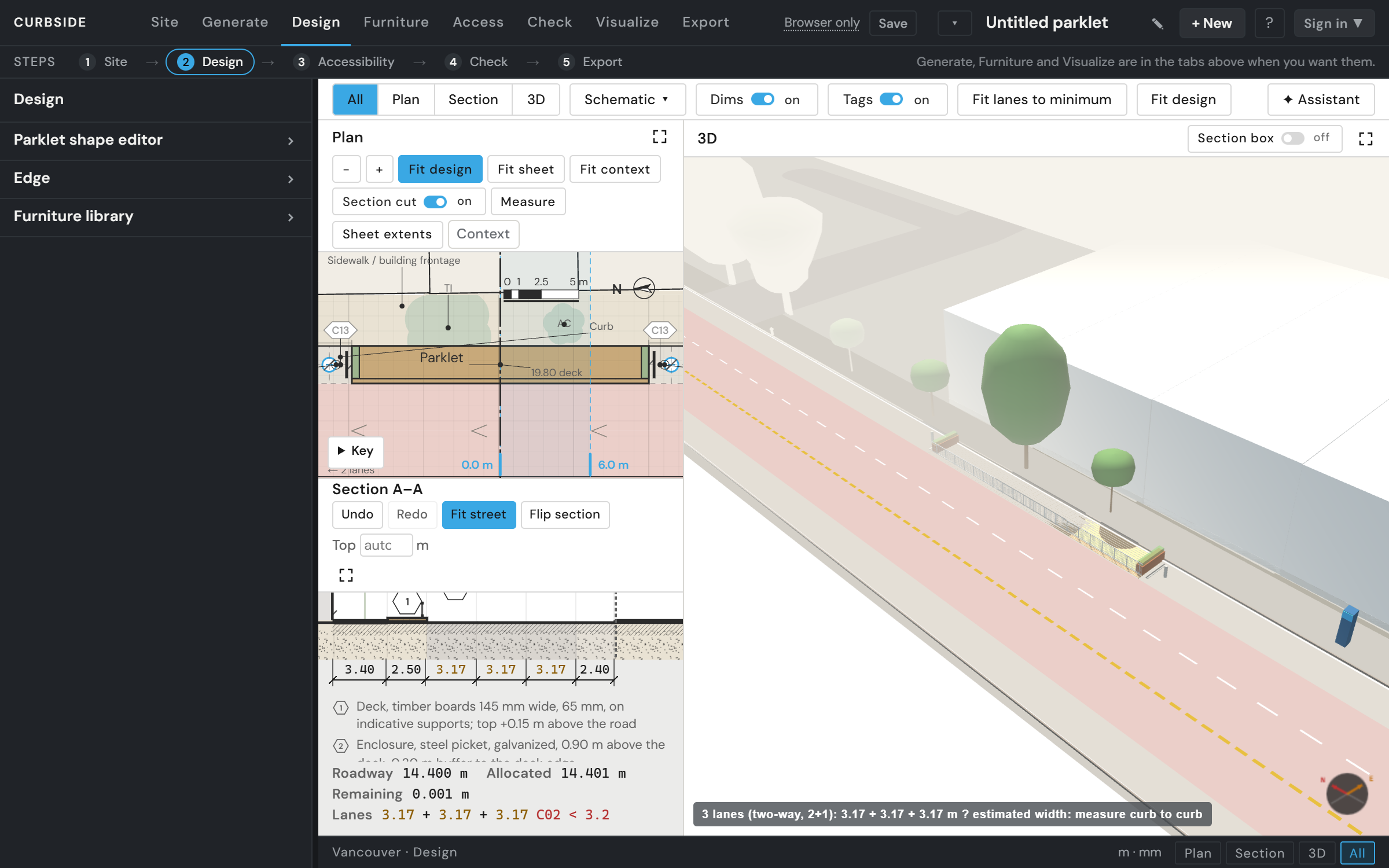Select the Section view tab
Screen dimensions: 1389x868
coord(473,100)
